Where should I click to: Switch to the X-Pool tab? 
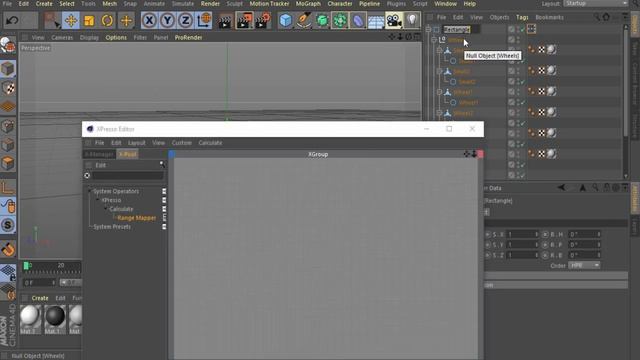[x=127, y=154]
